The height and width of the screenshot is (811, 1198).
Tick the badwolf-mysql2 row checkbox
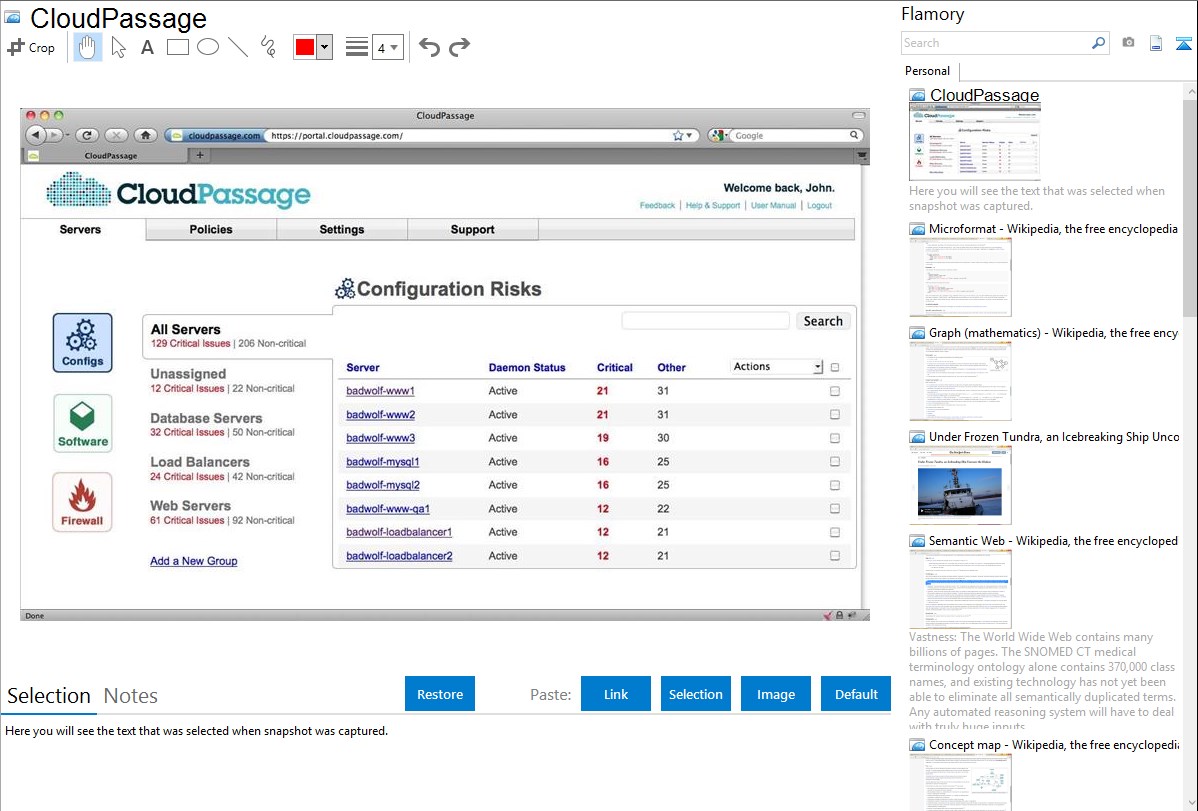coord(834,485)
